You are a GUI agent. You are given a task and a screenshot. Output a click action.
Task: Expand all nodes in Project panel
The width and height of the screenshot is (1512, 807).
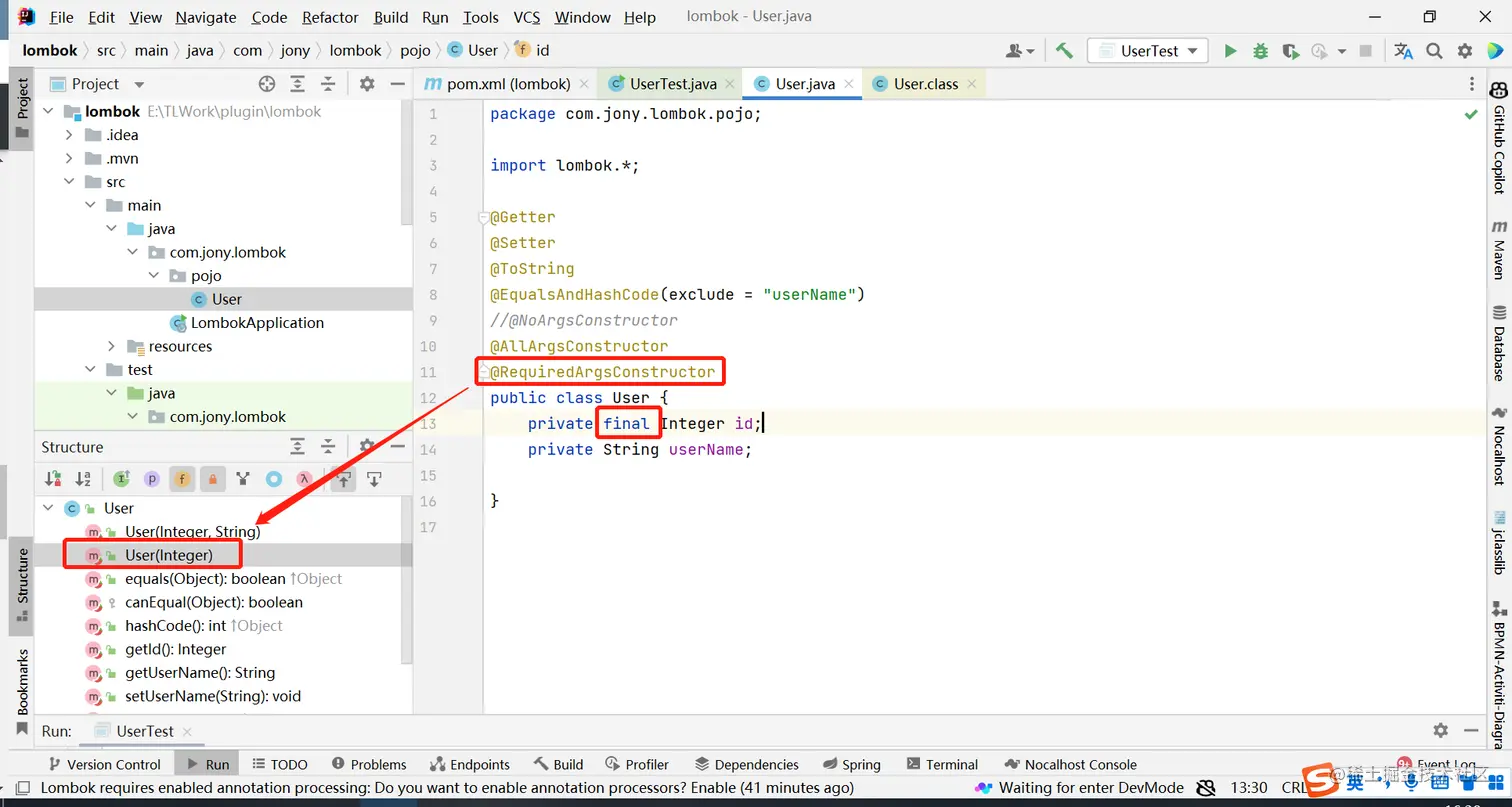click(x=298, y=84)
